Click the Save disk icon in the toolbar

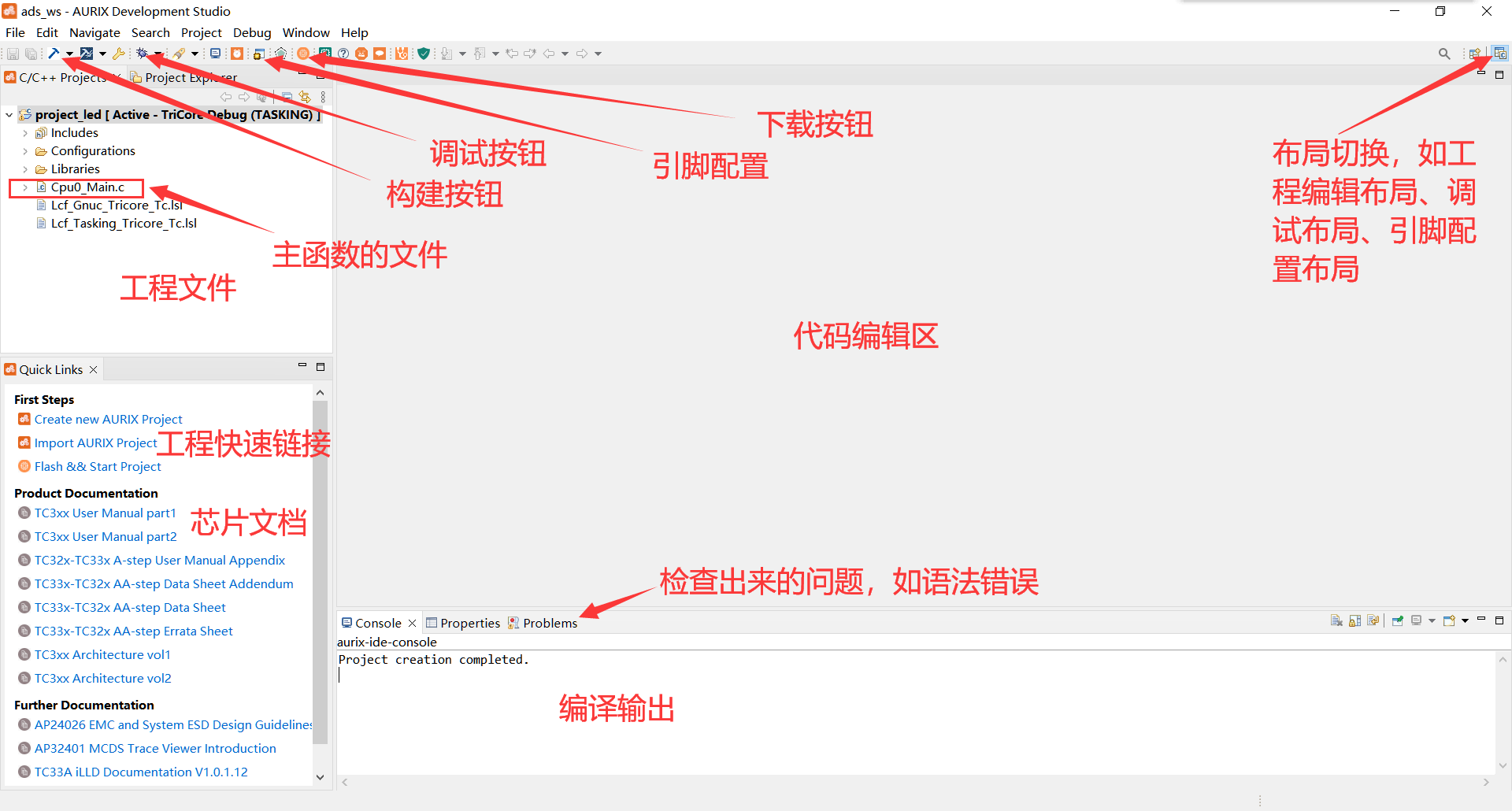tap(13, 54)
